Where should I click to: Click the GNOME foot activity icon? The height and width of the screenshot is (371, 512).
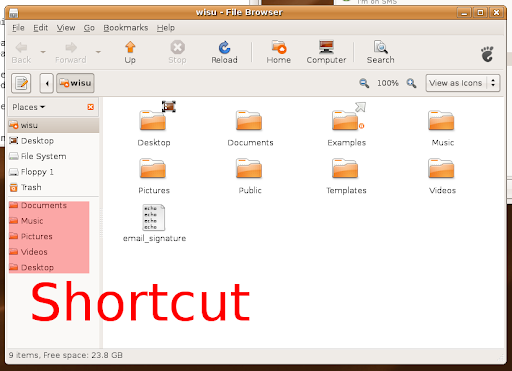487,54
